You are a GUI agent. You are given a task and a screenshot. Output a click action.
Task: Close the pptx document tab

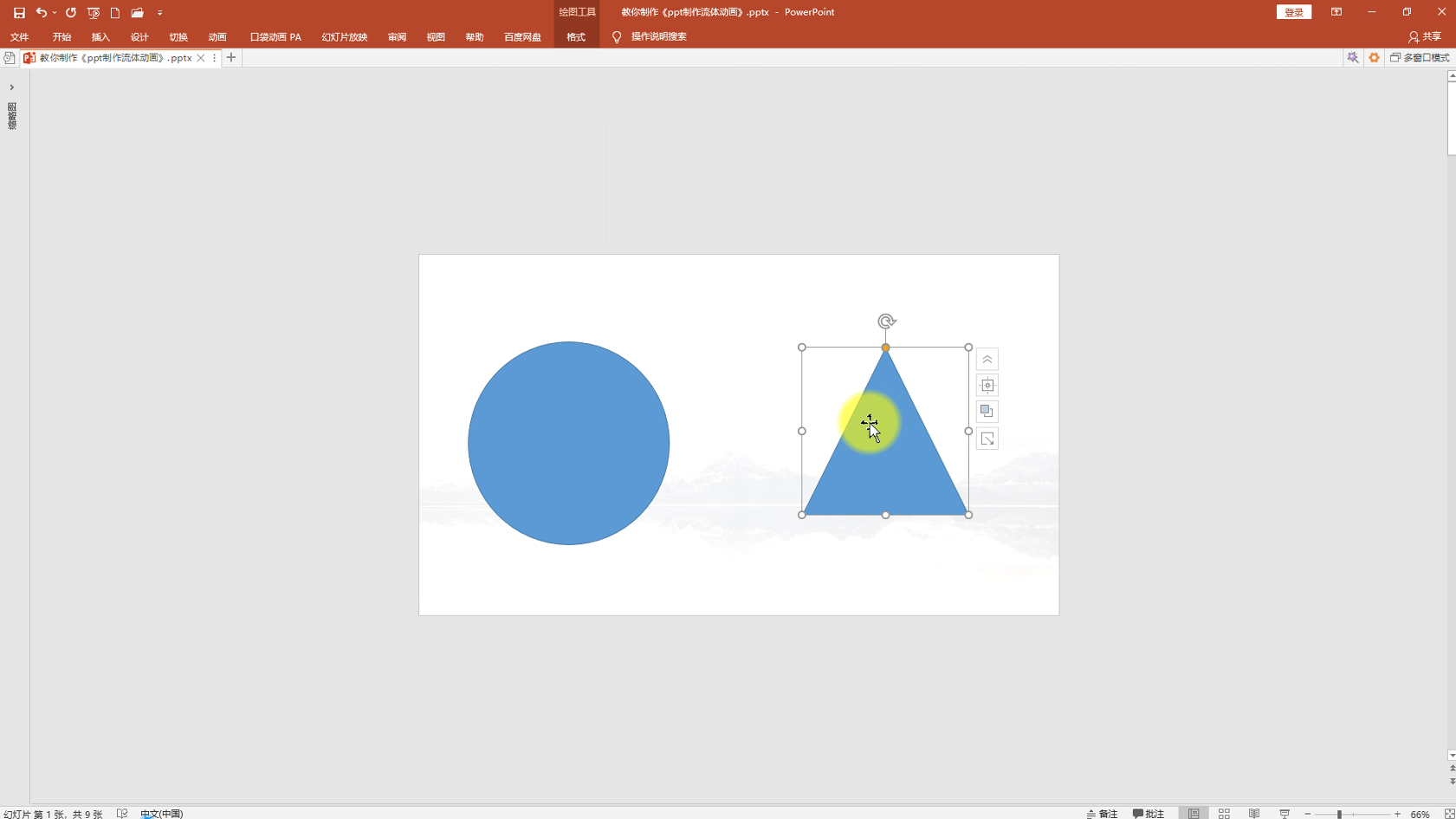point(201,58)
